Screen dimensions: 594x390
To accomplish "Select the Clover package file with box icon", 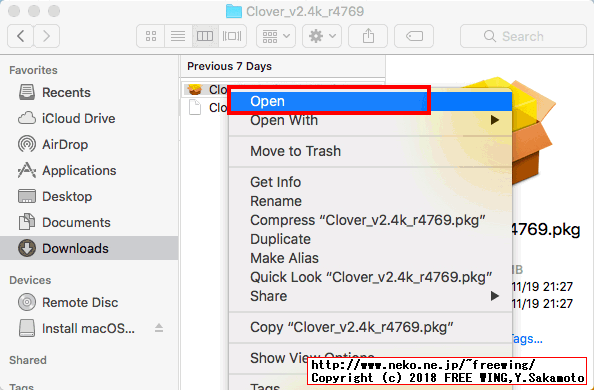I will pyautogui.click(x=206, y=89).
